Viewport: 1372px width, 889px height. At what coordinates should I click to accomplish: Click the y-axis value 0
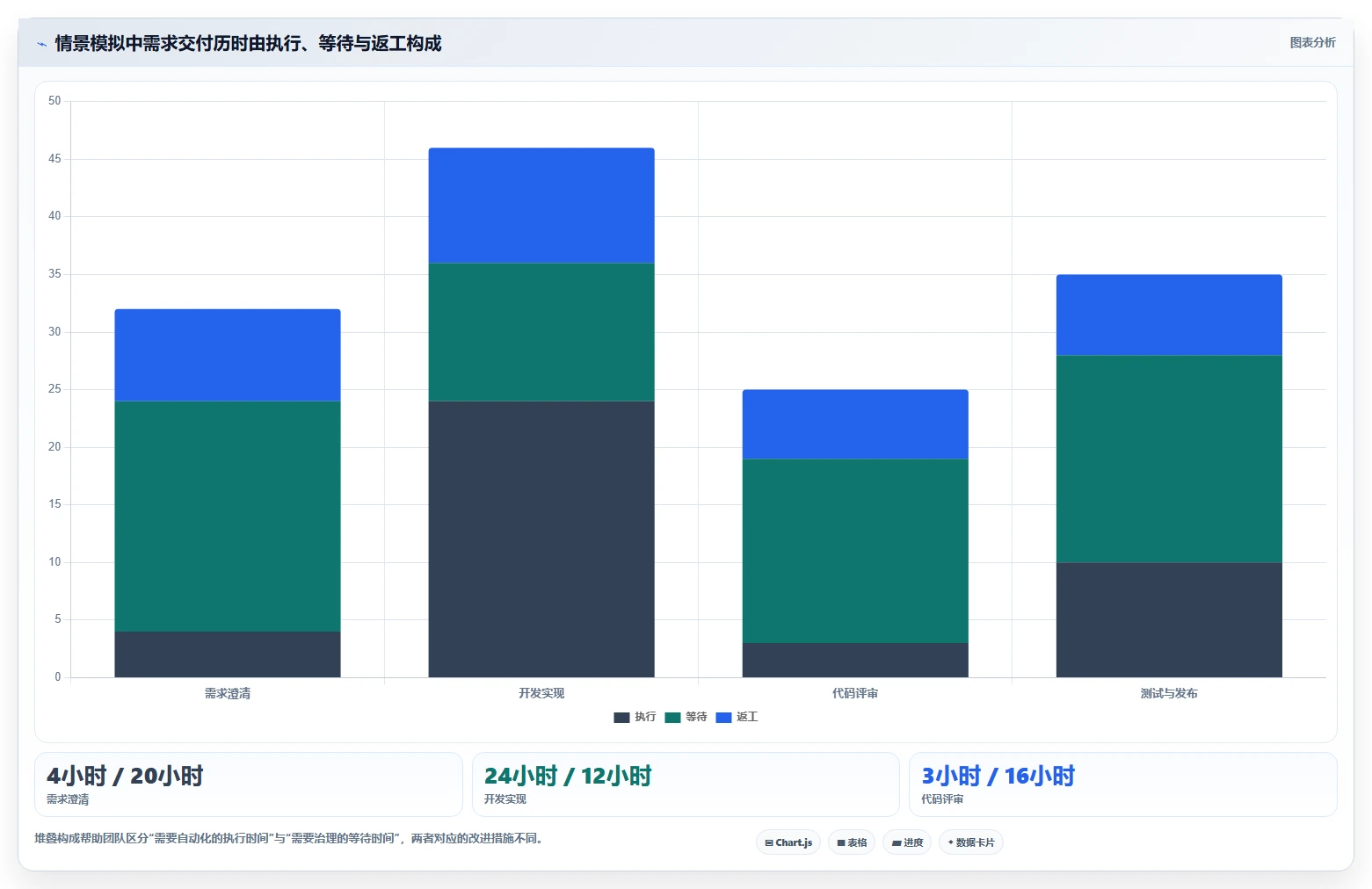coord(58,676)
